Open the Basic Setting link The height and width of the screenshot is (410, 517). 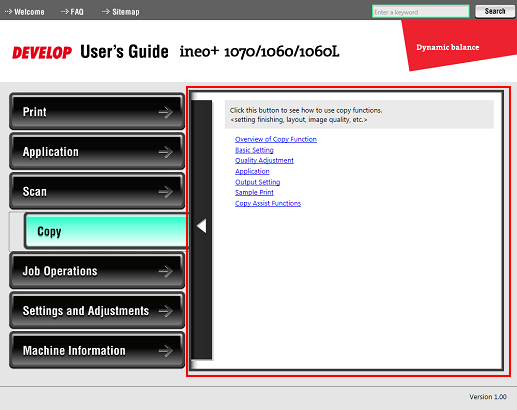point(254,150)
